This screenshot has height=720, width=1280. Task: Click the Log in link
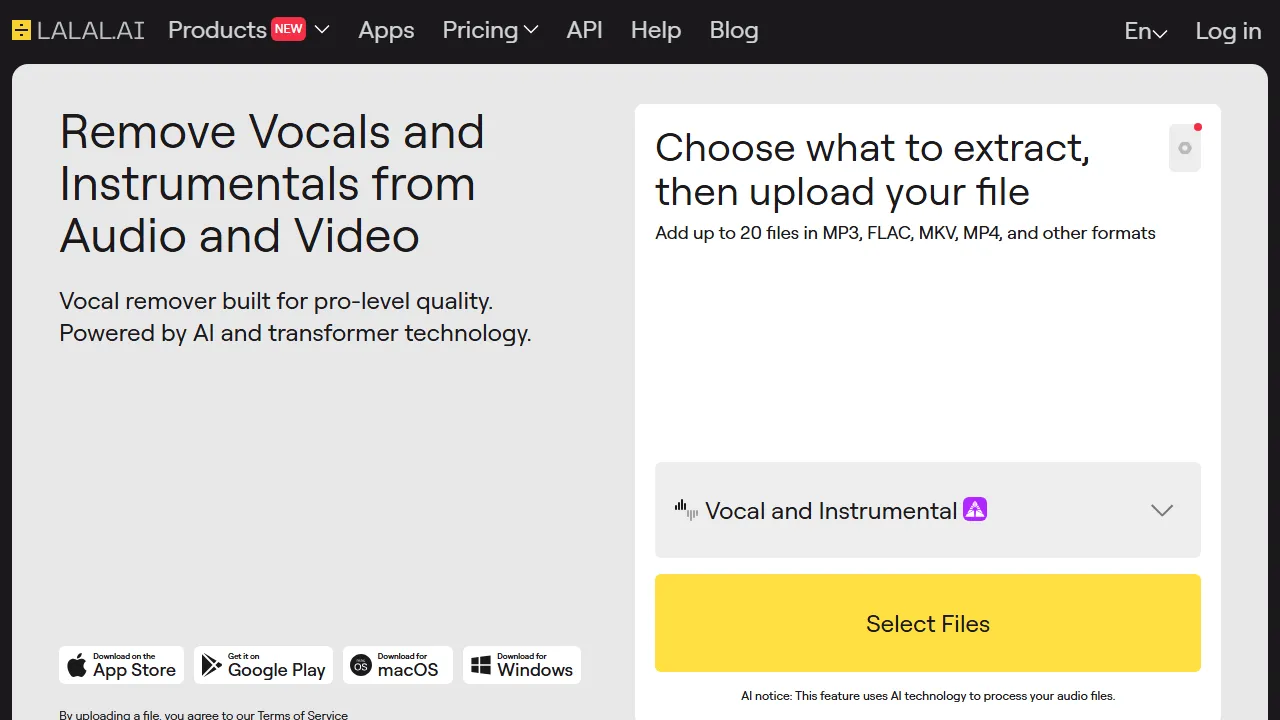pos(1228,31)
